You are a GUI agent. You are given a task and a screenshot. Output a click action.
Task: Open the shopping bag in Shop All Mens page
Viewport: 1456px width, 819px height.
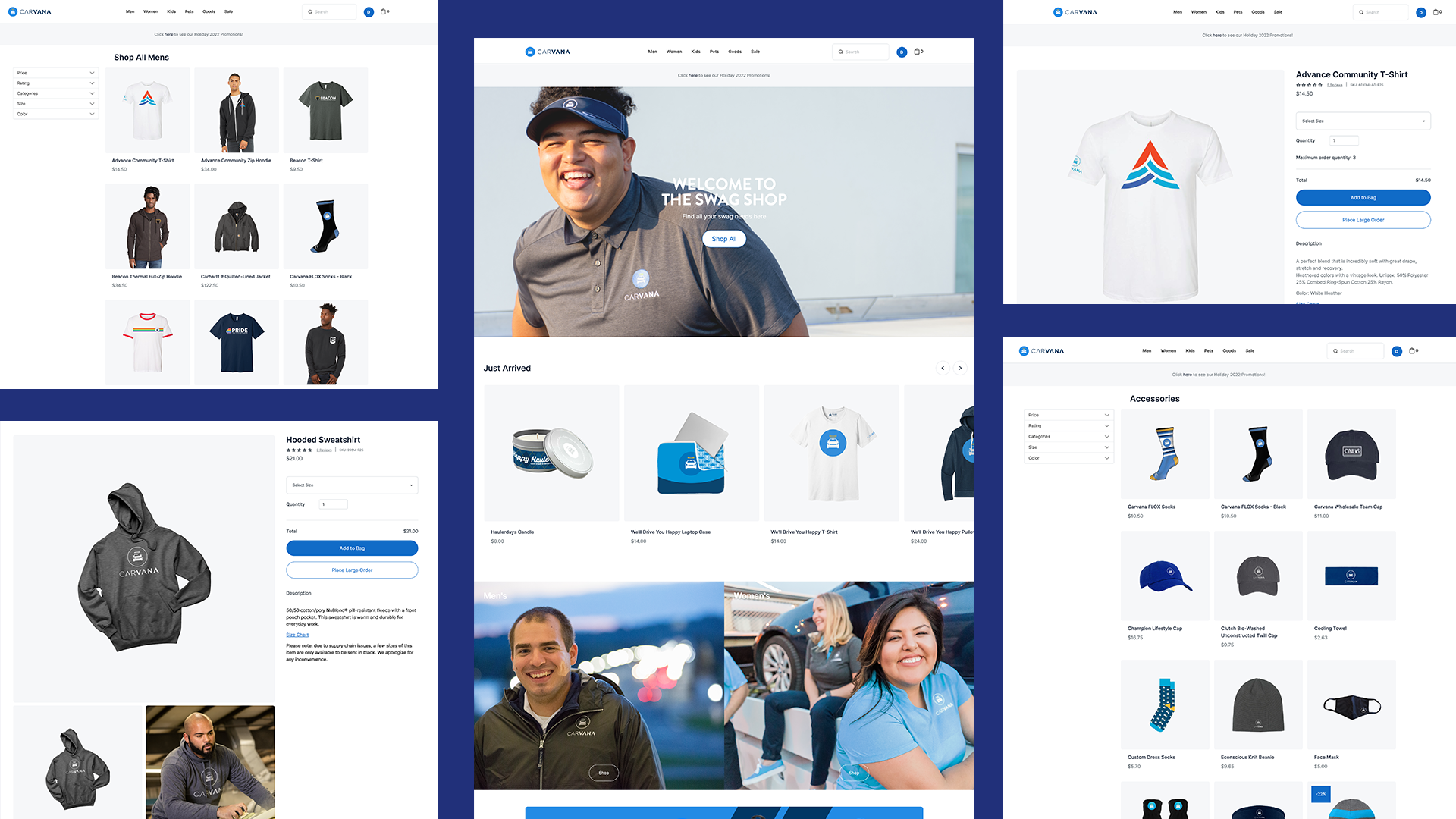pos(384,11)
